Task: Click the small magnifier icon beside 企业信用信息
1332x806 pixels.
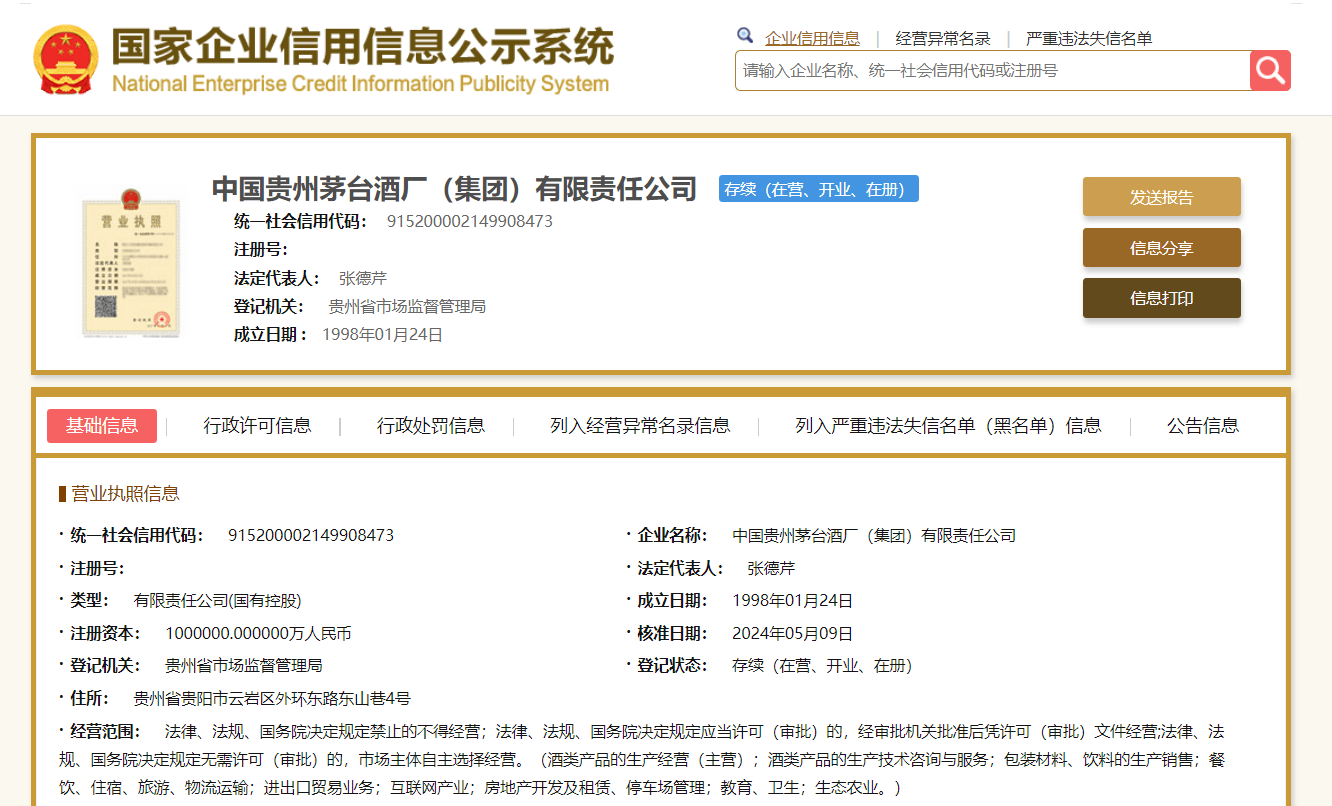Action: (745, 36)
